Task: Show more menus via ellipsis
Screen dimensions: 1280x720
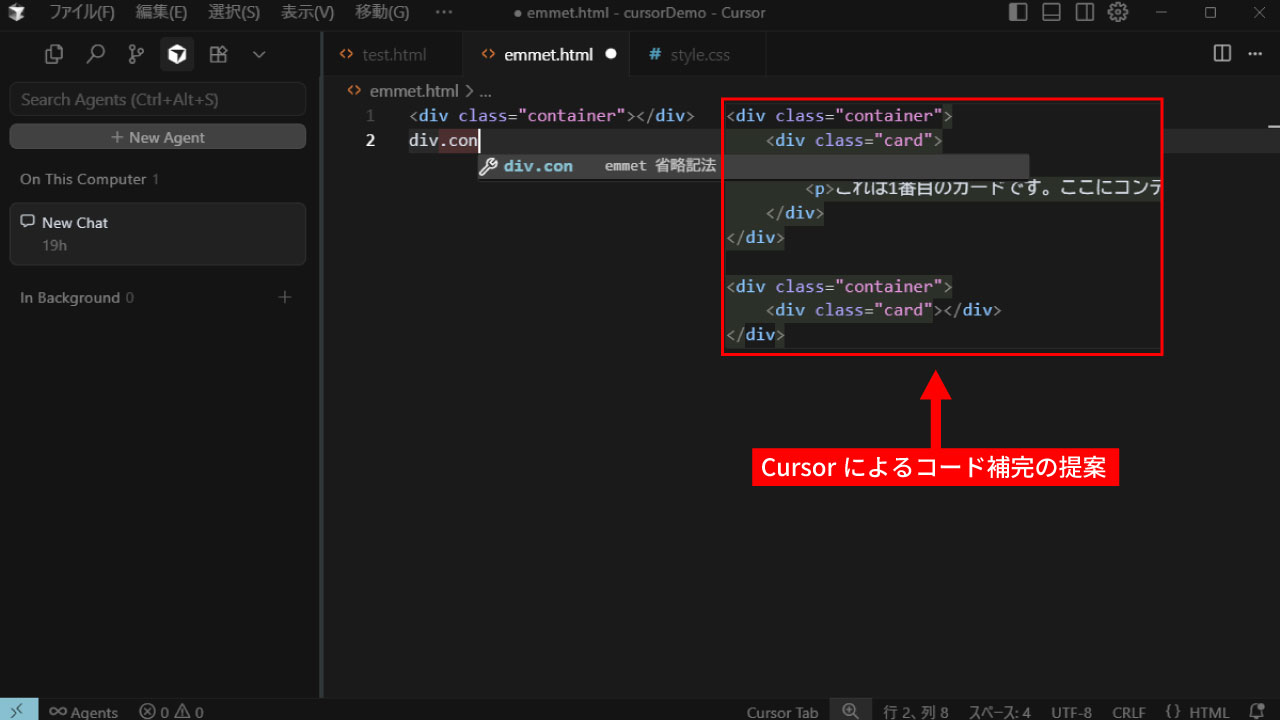Action: click(x=444, y=13)
